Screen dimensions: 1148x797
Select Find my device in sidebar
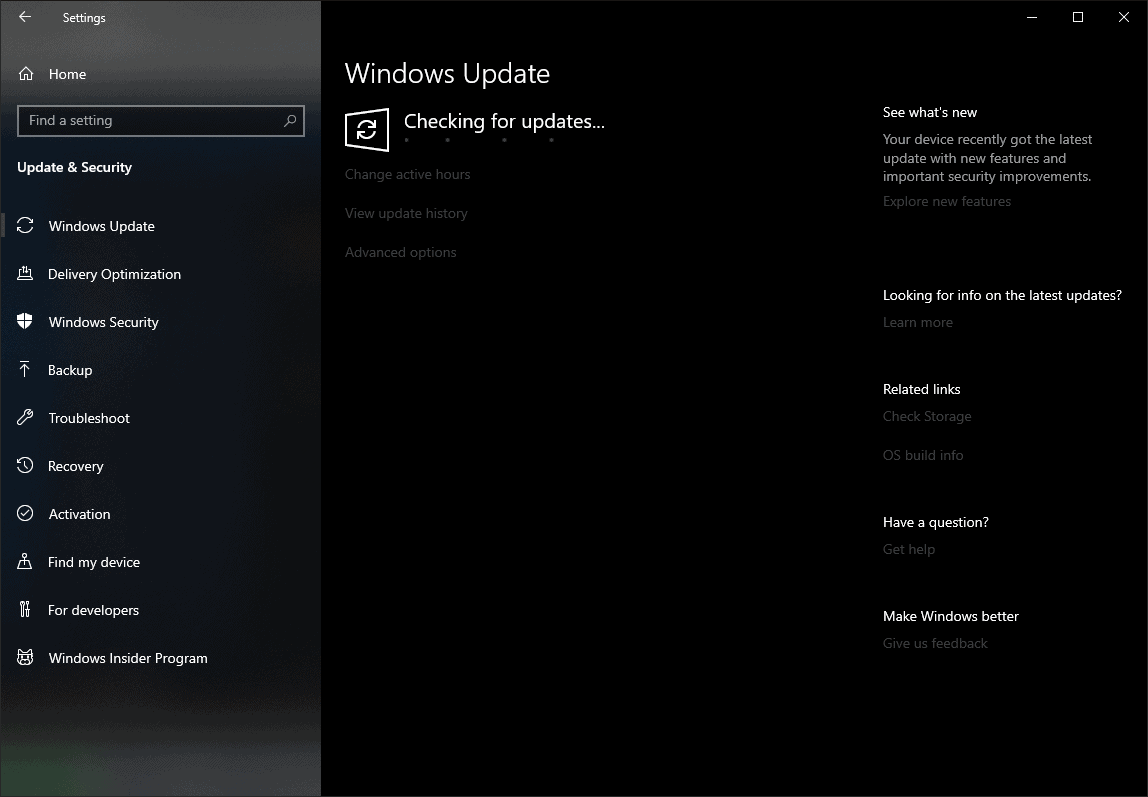(x=93, y=562)
